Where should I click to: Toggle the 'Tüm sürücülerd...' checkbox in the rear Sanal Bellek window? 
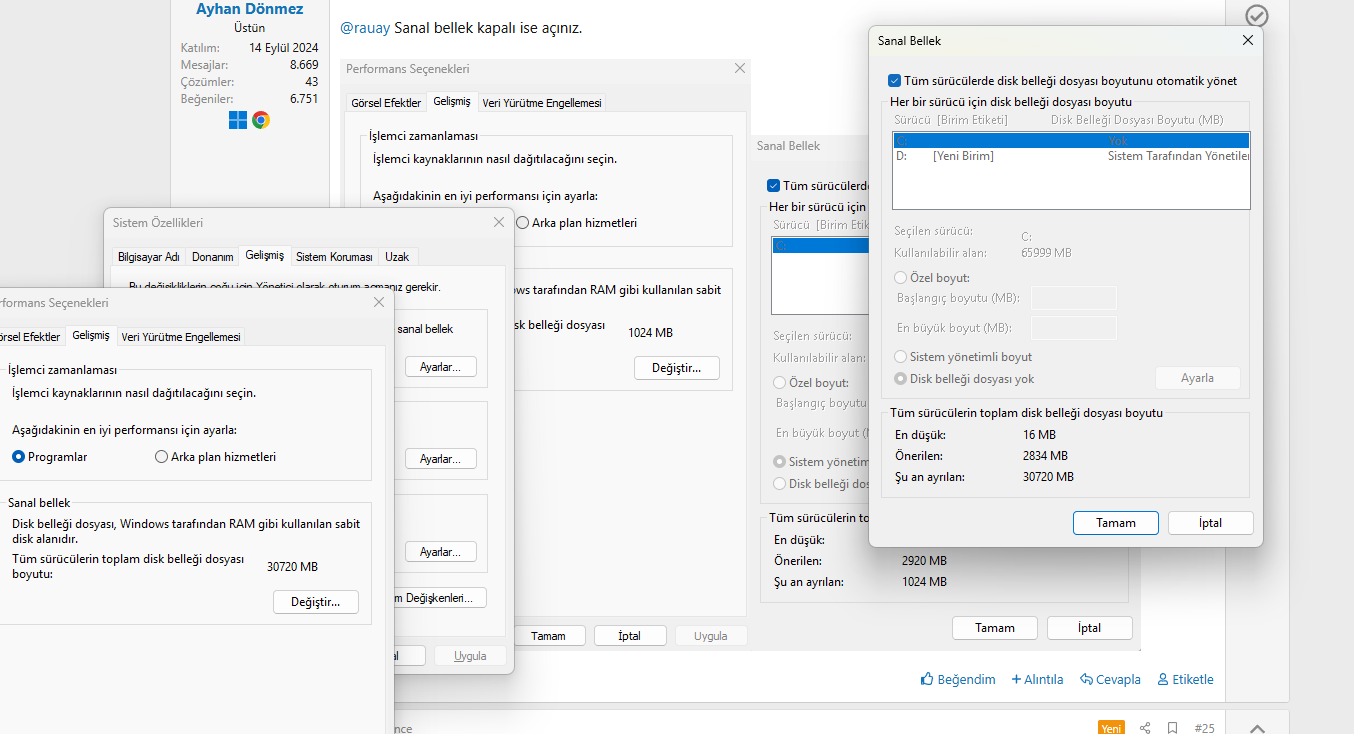[773, 185]
